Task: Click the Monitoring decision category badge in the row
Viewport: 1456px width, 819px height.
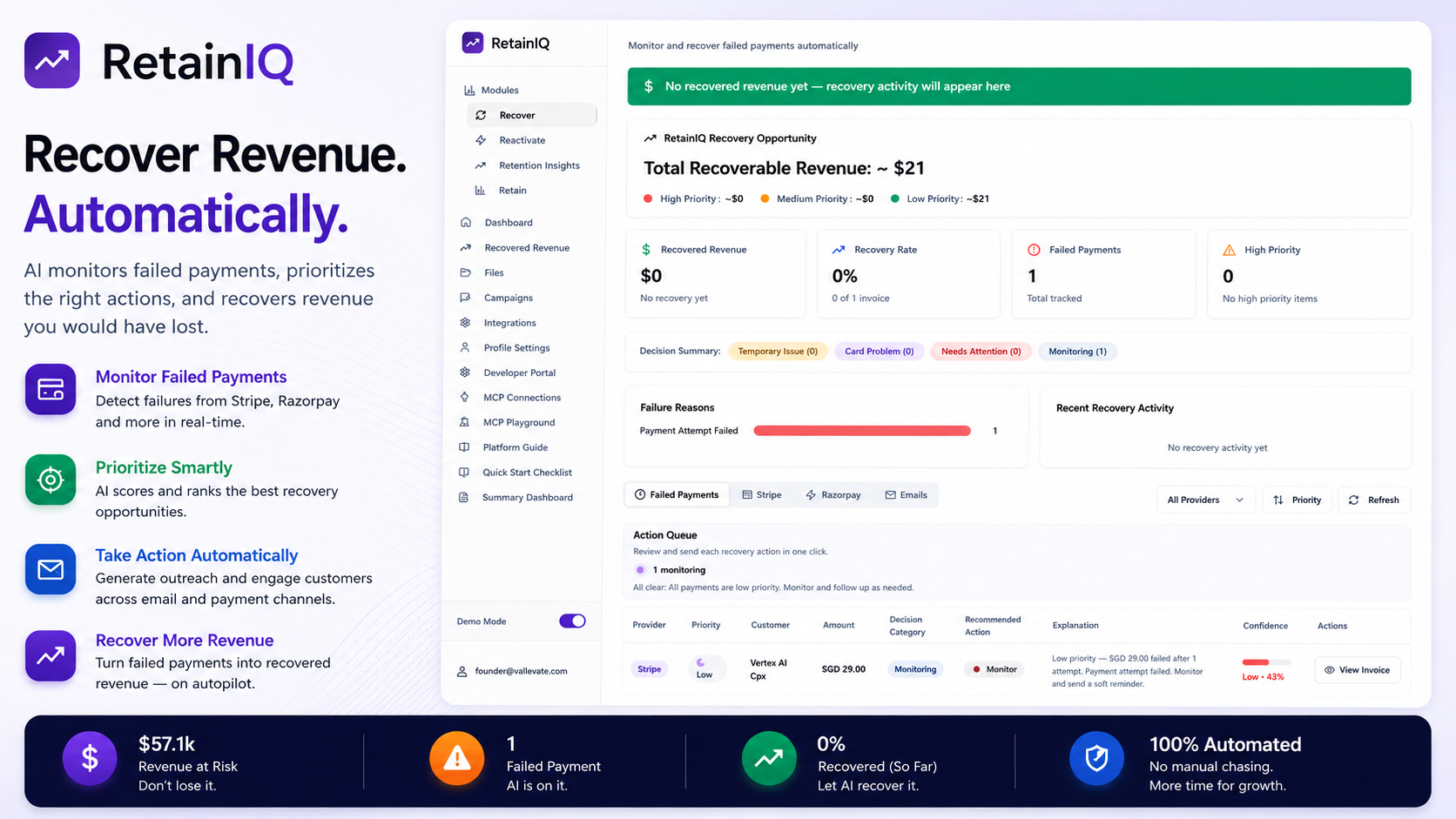Action: pos(915,669)
